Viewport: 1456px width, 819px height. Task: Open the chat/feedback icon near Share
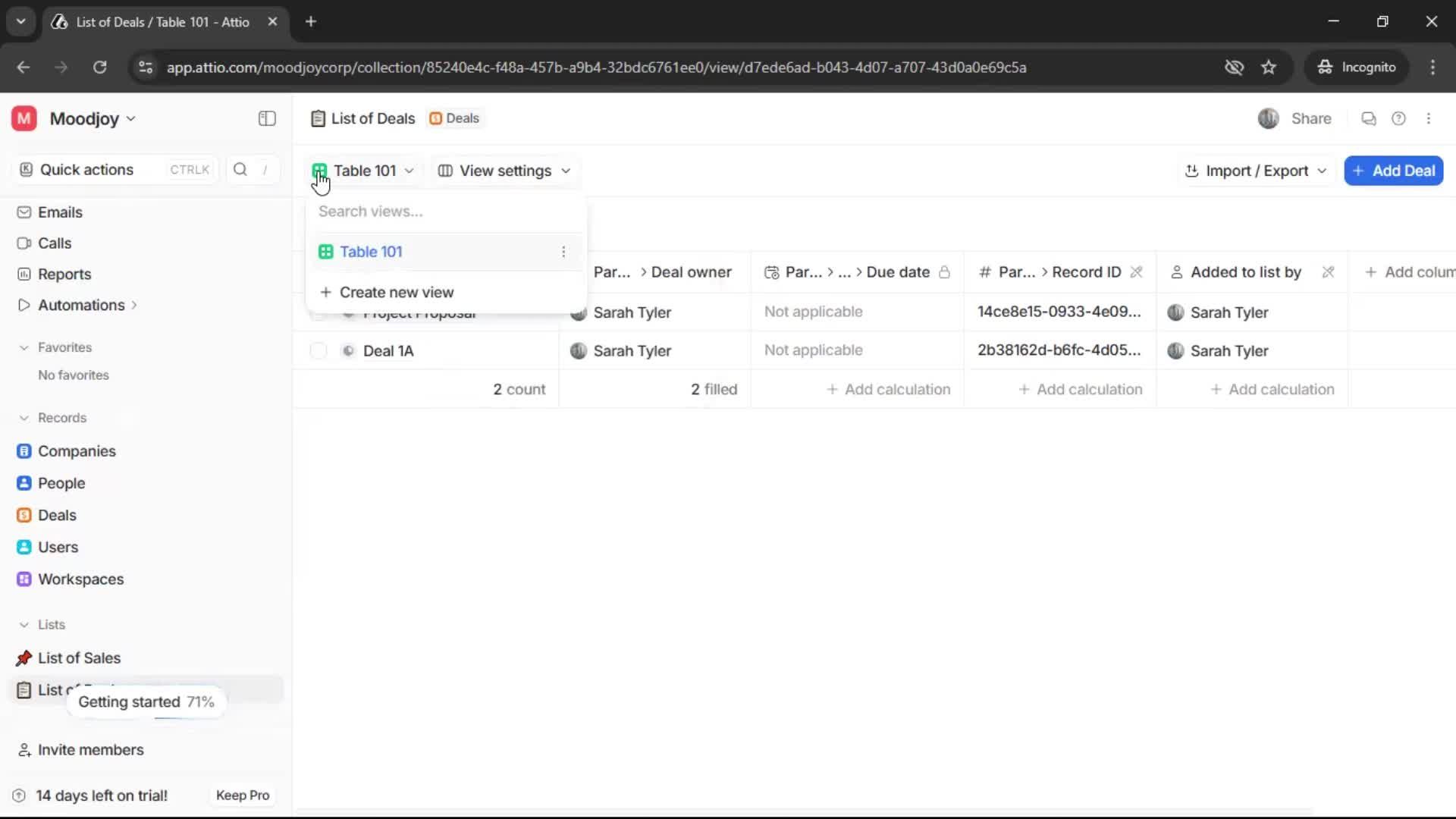point(1368,119)
